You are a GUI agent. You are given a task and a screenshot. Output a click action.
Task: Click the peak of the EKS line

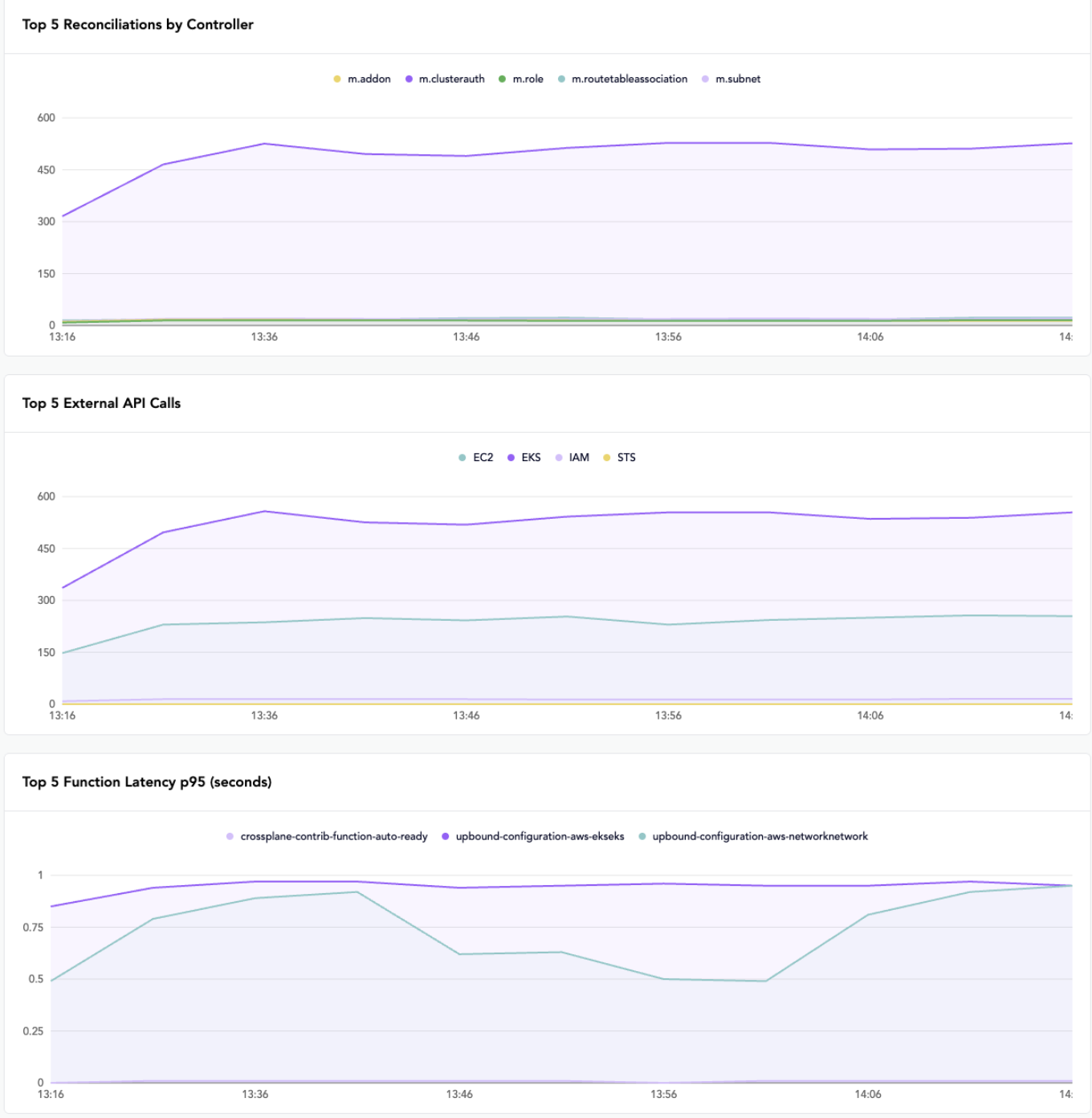(x=265, y=511)
